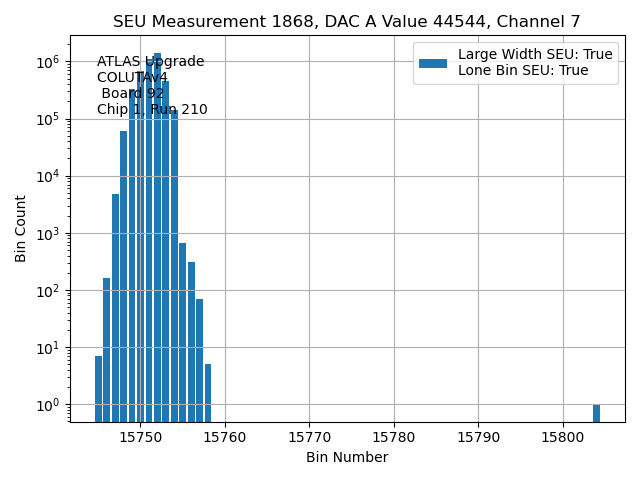Click the 10^0 y-axis tick label
The image size is (640, 480).
point(48,405)
